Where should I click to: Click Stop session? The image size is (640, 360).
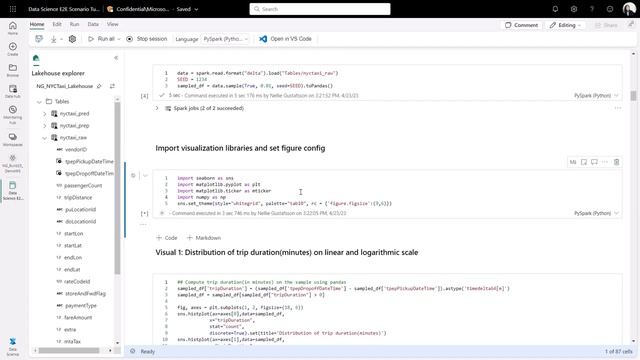point(147,39)
